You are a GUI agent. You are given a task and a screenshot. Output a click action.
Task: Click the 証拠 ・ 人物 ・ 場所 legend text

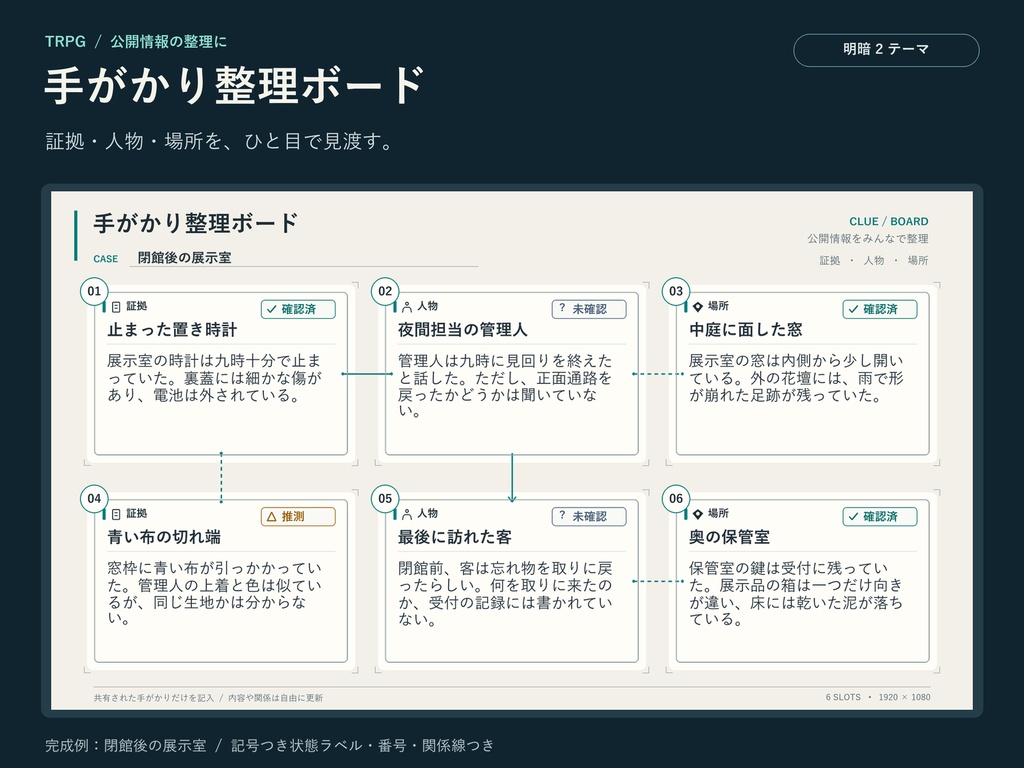pyautogui.click(x=874, y=261)
